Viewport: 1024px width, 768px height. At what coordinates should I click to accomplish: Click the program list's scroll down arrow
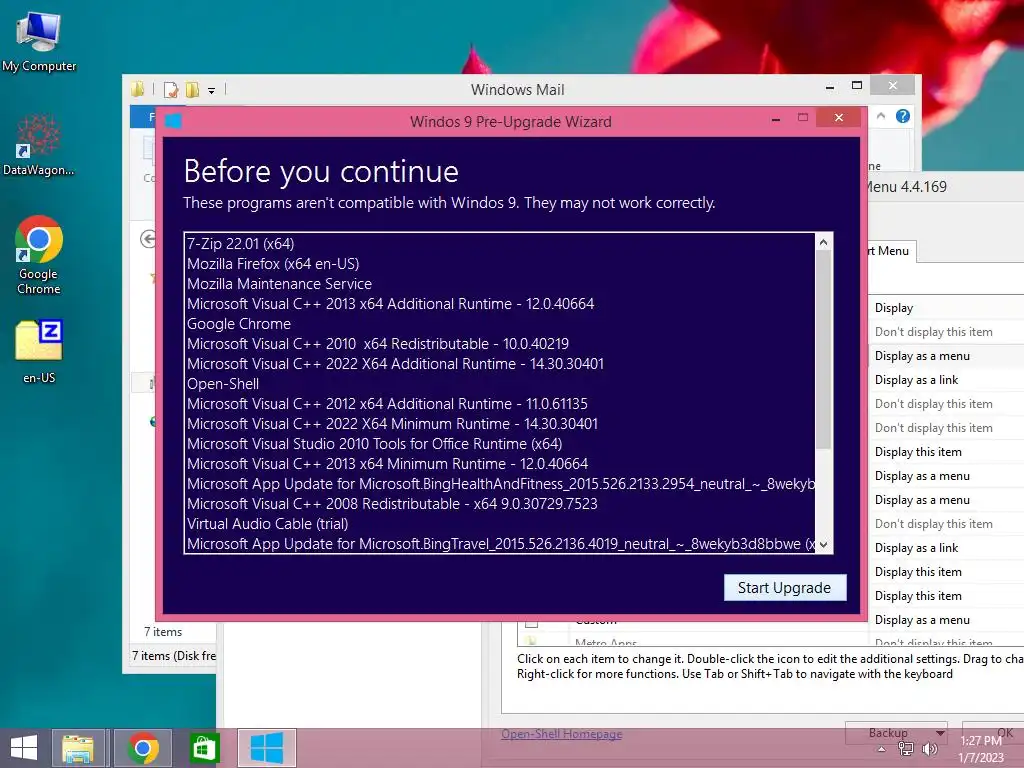[x=824, y=545]
